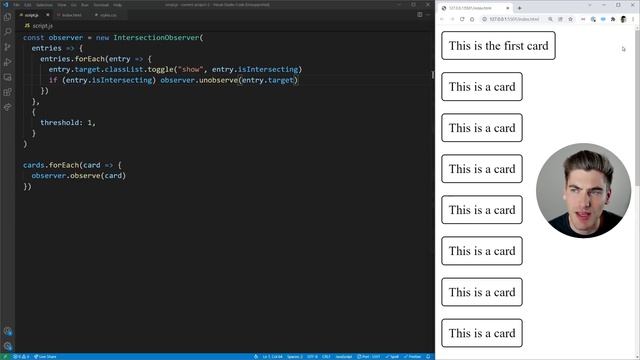640x360 pixels.
Task: Open the Accounts menu in the activity bar
Action: [7, 331]
